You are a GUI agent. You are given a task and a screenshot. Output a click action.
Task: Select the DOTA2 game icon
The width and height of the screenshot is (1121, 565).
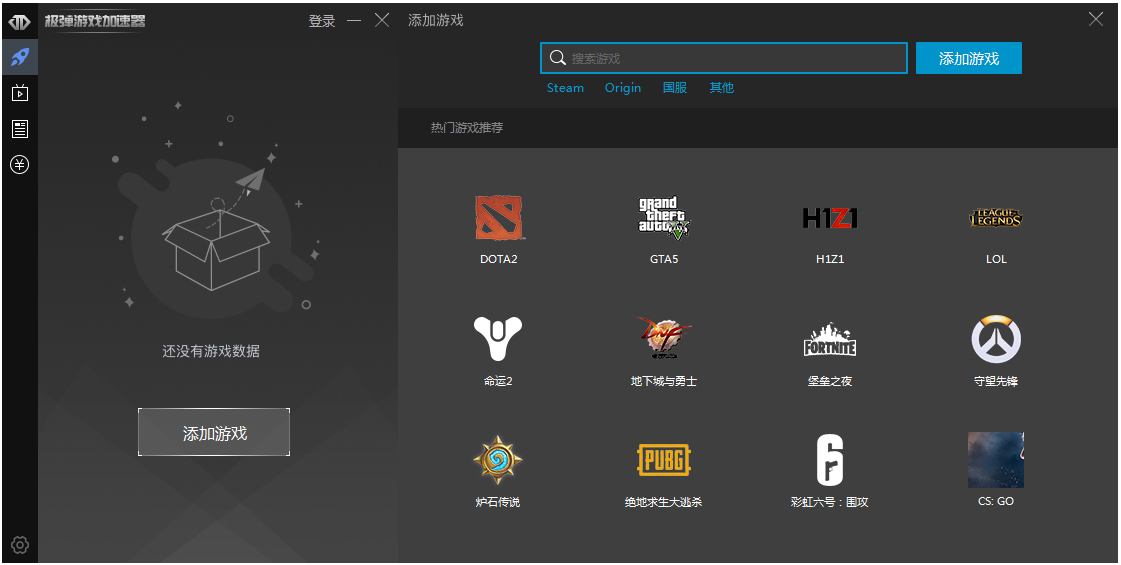498,217
